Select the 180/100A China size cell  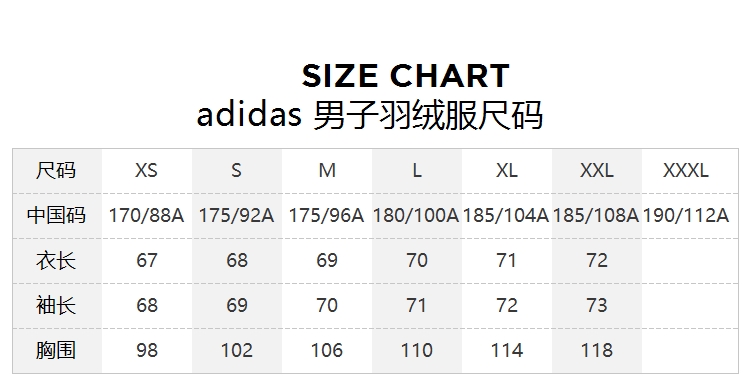pos(416,216)
